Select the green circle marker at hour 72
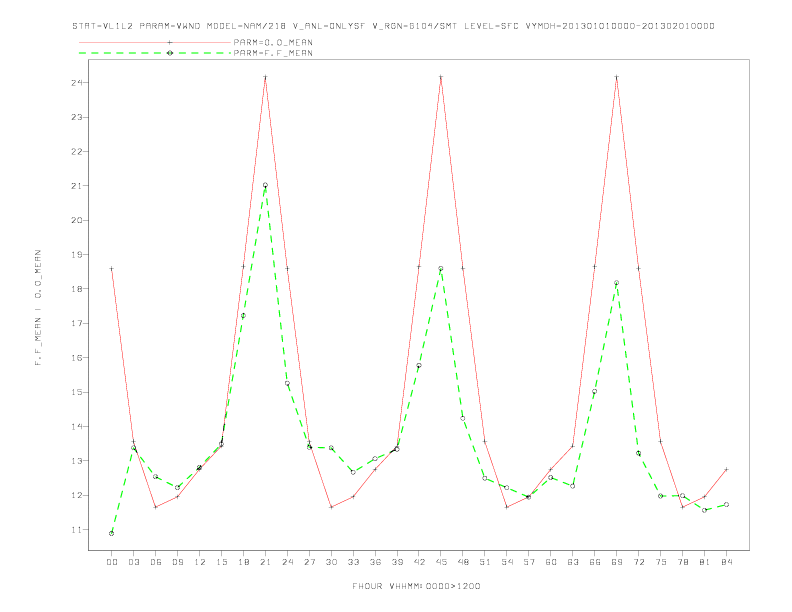 [638, 453]
